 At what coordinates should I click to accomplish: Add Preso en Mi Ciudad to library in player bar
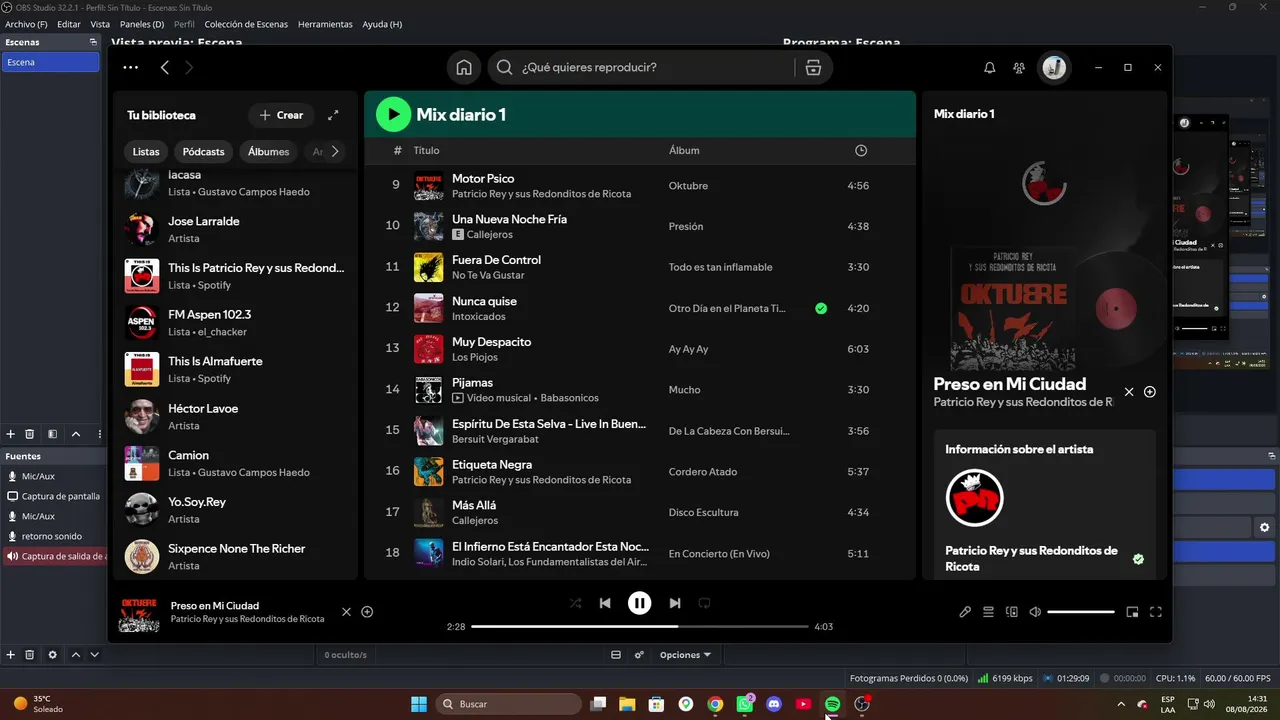(367, 612)
